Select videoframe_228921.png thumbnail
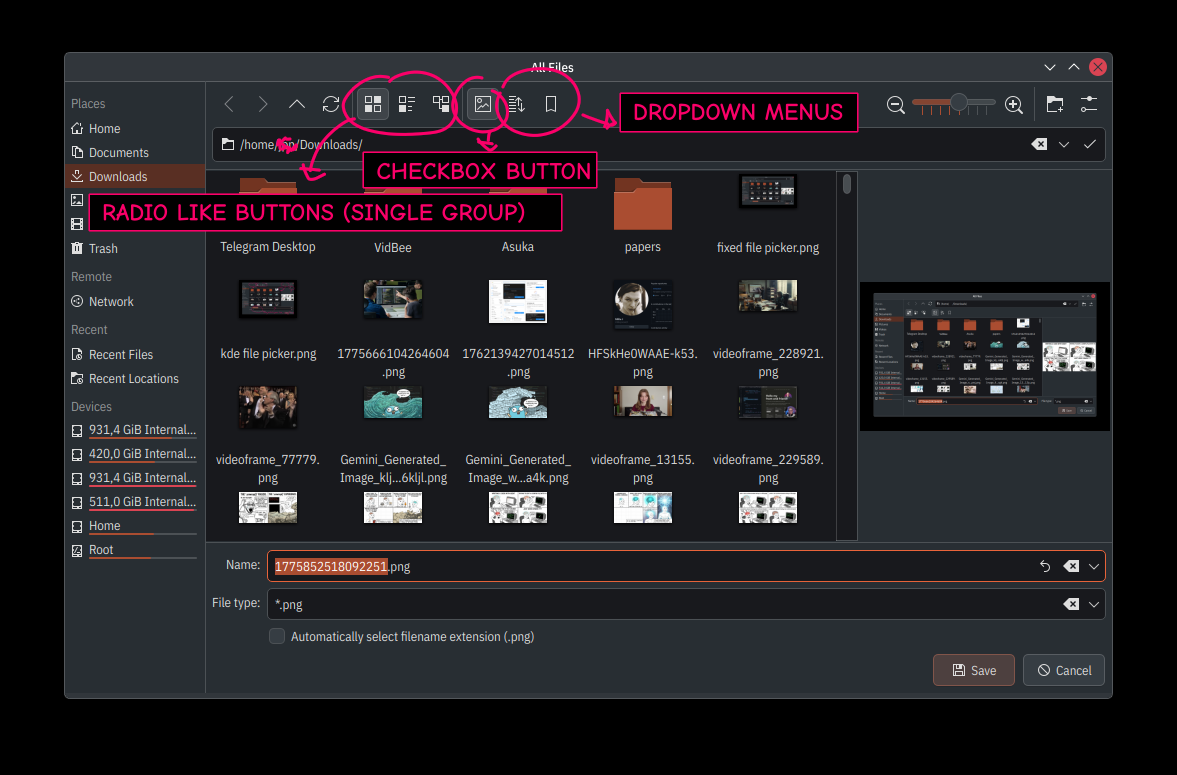1177x775 pixels. point(768,296)
